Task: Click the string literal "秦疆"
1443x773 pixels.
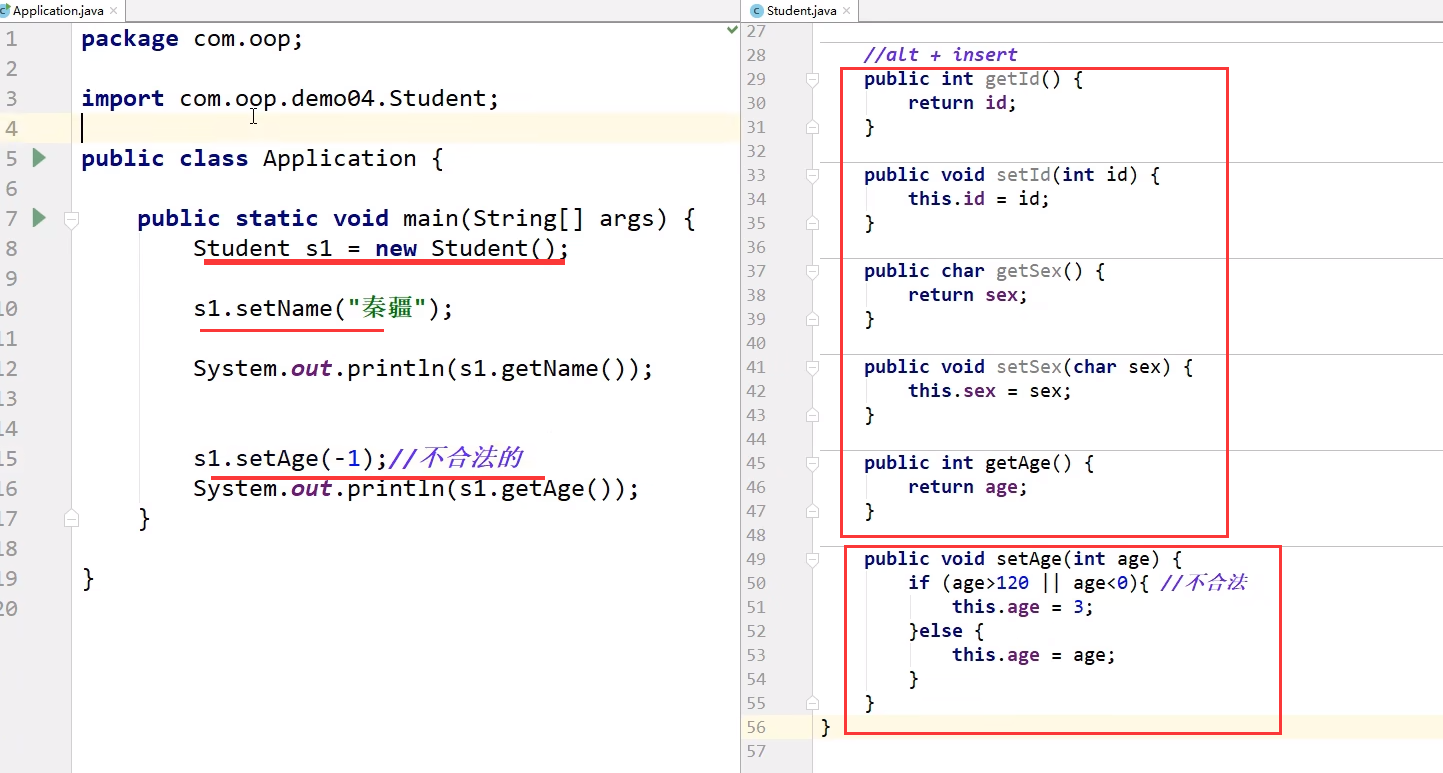Action: (388, 308)
